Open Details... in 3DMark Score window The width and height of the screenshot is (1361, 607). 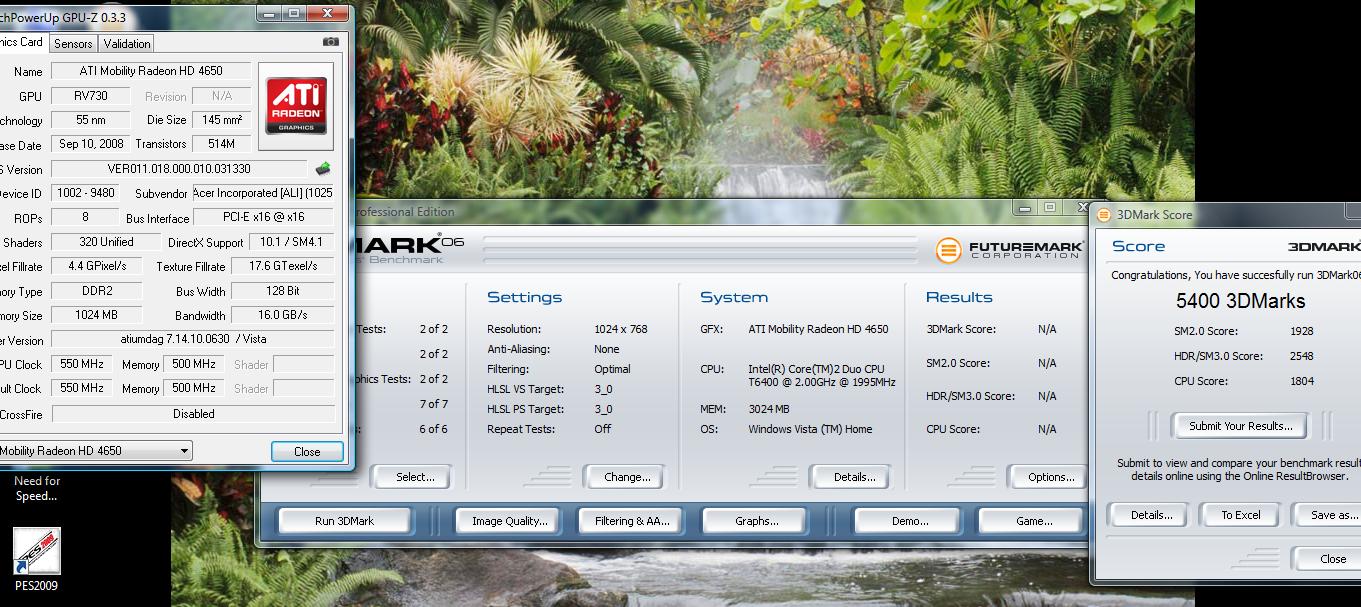pos(1151,515)
